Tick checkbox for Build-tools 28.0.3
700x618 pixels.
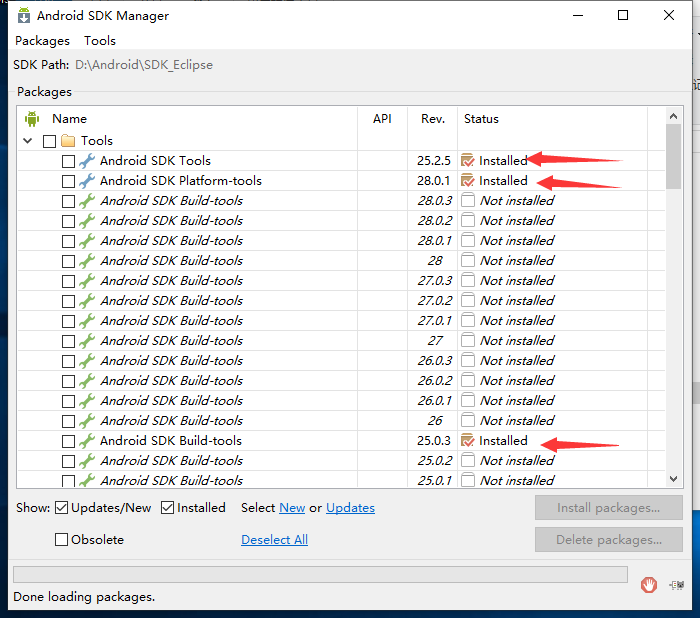click(x=68, y=201)
